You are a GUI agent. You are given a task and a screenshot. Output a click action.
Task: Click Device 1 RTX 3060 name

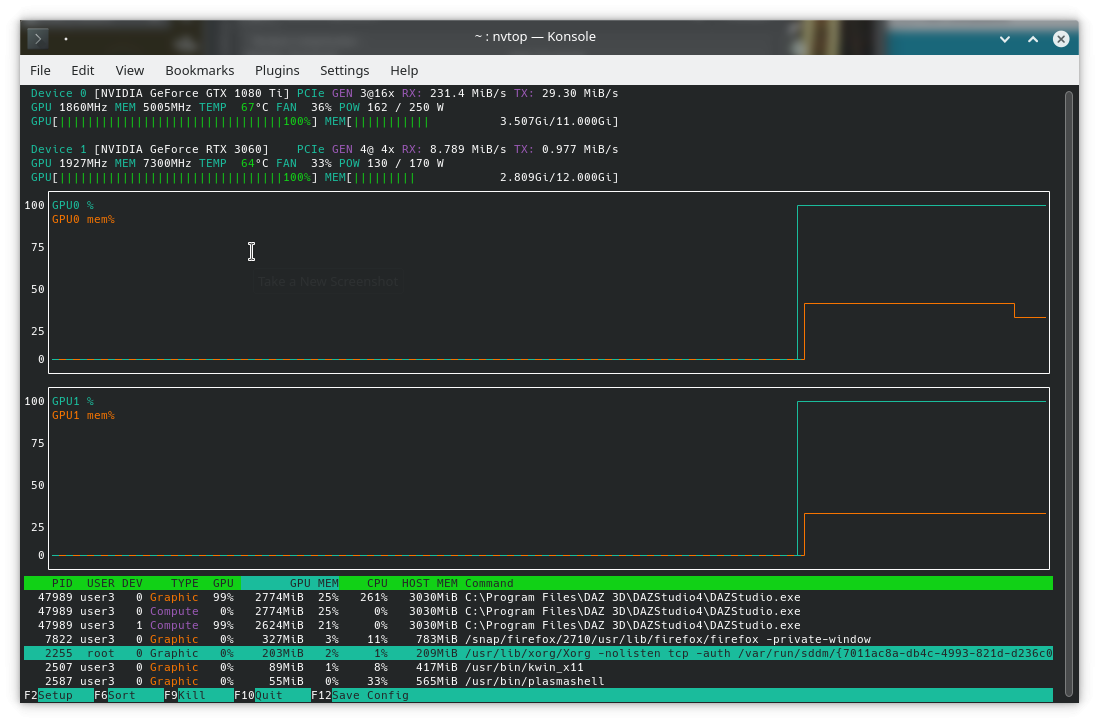(181, 149)
